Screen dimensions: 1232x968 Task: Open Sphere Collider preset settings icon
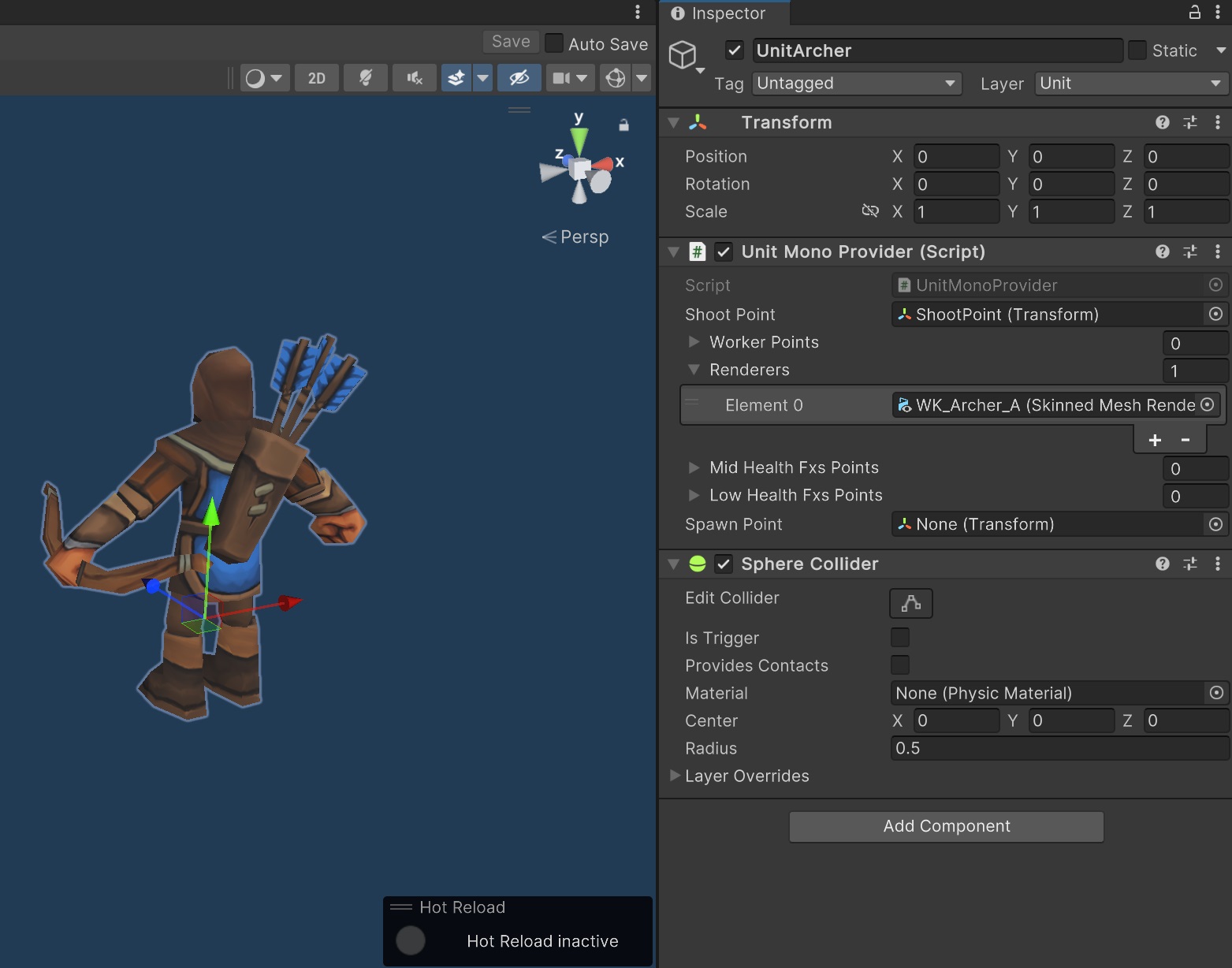pos(1189,564)
